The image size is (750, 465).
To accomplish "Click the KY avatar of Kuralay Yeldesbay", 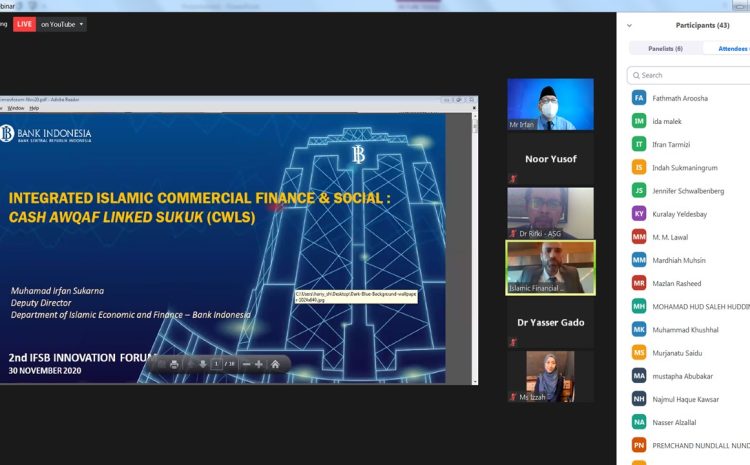I will [x=639, y=214].
